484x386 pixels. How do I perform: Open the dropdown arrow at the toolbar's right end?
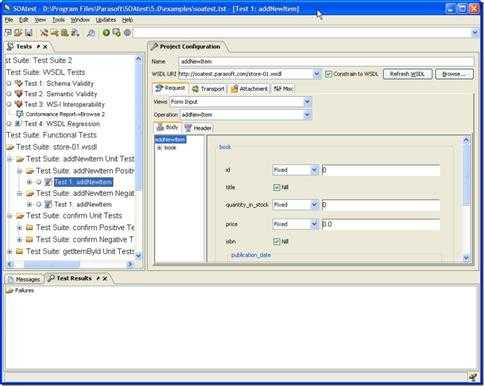tap(475, 32)
